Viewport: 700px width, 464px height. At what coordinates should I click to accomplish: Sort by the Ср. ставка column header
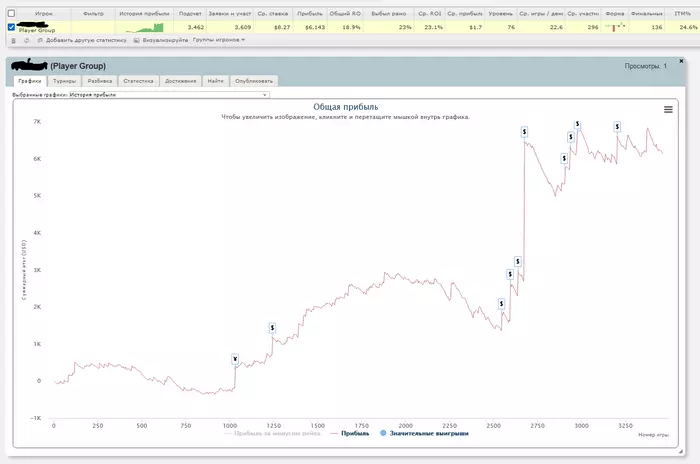click(273, 14)
